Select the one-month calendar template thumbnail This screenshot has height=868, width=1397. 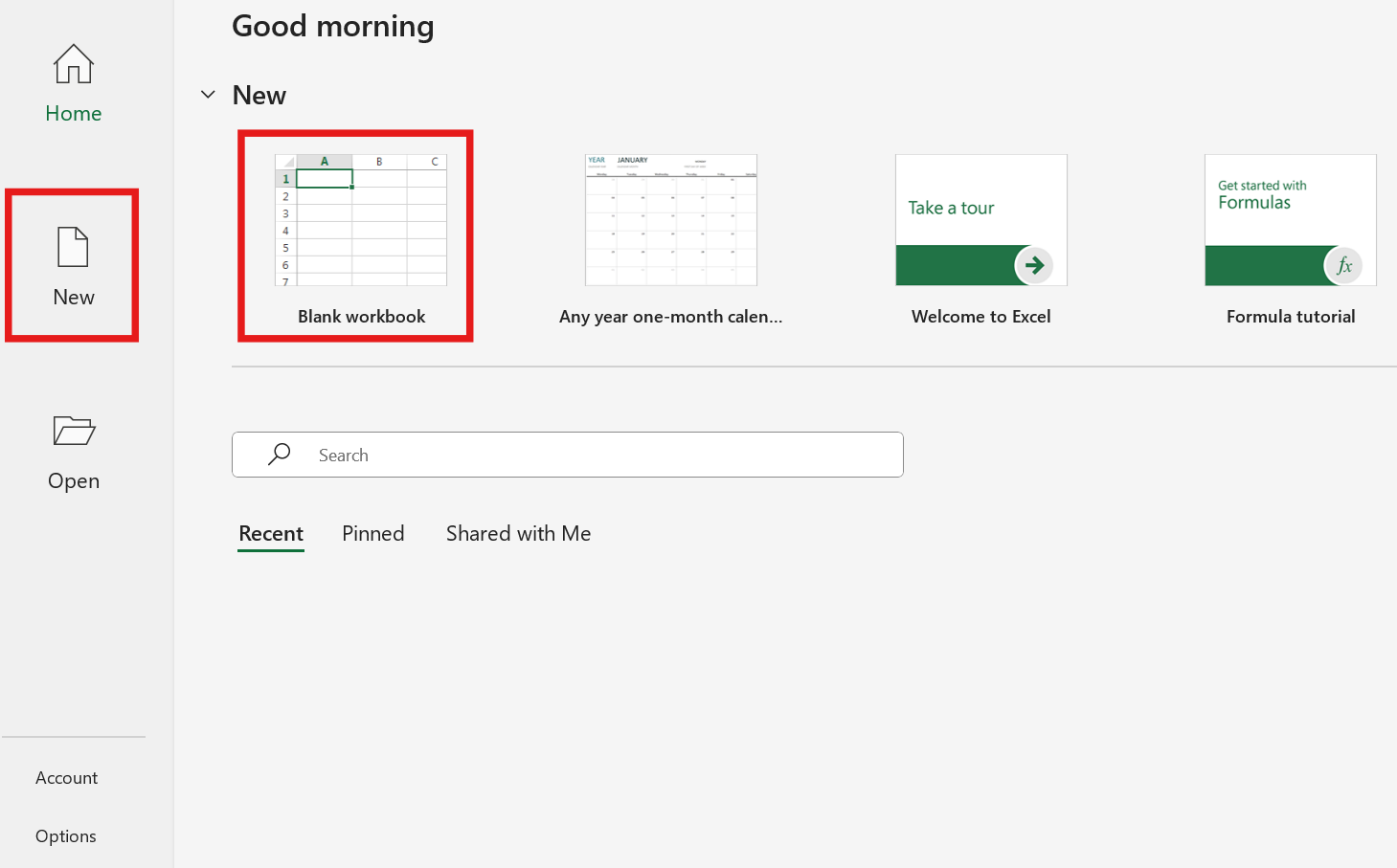[670, 220]
